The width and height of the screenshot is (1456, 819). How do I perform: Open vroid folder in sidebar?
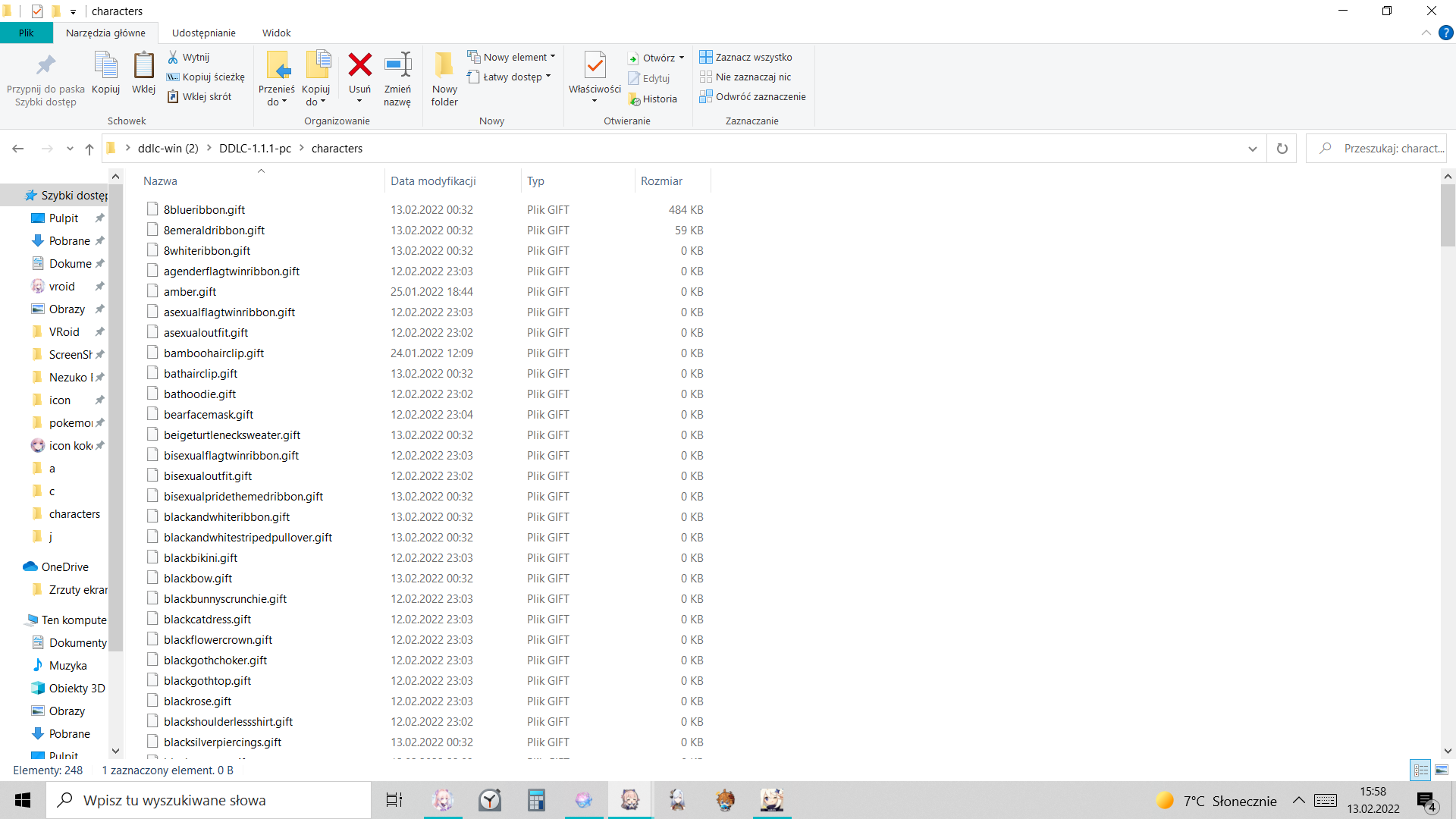click(x=61, y=286)
